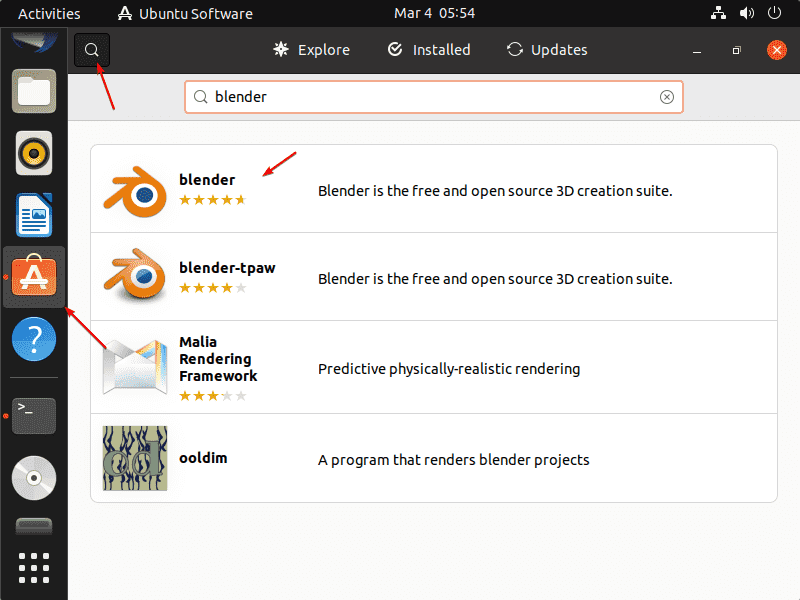Click blender's five-star rating
Screen dimensions: 800x600
point(212,200)
